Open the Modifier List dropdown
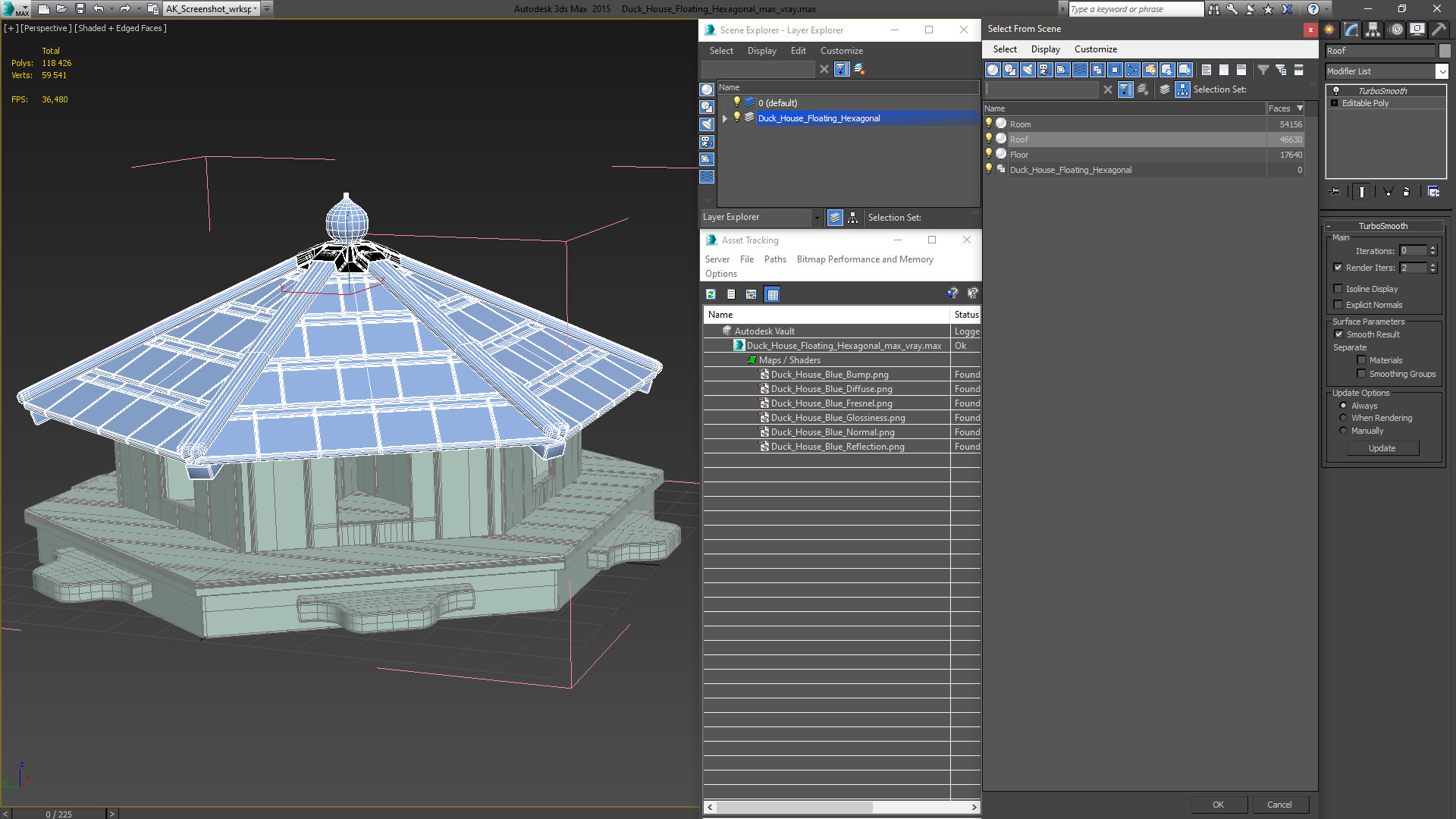The image size is (1456, 819). point(1442,71)
